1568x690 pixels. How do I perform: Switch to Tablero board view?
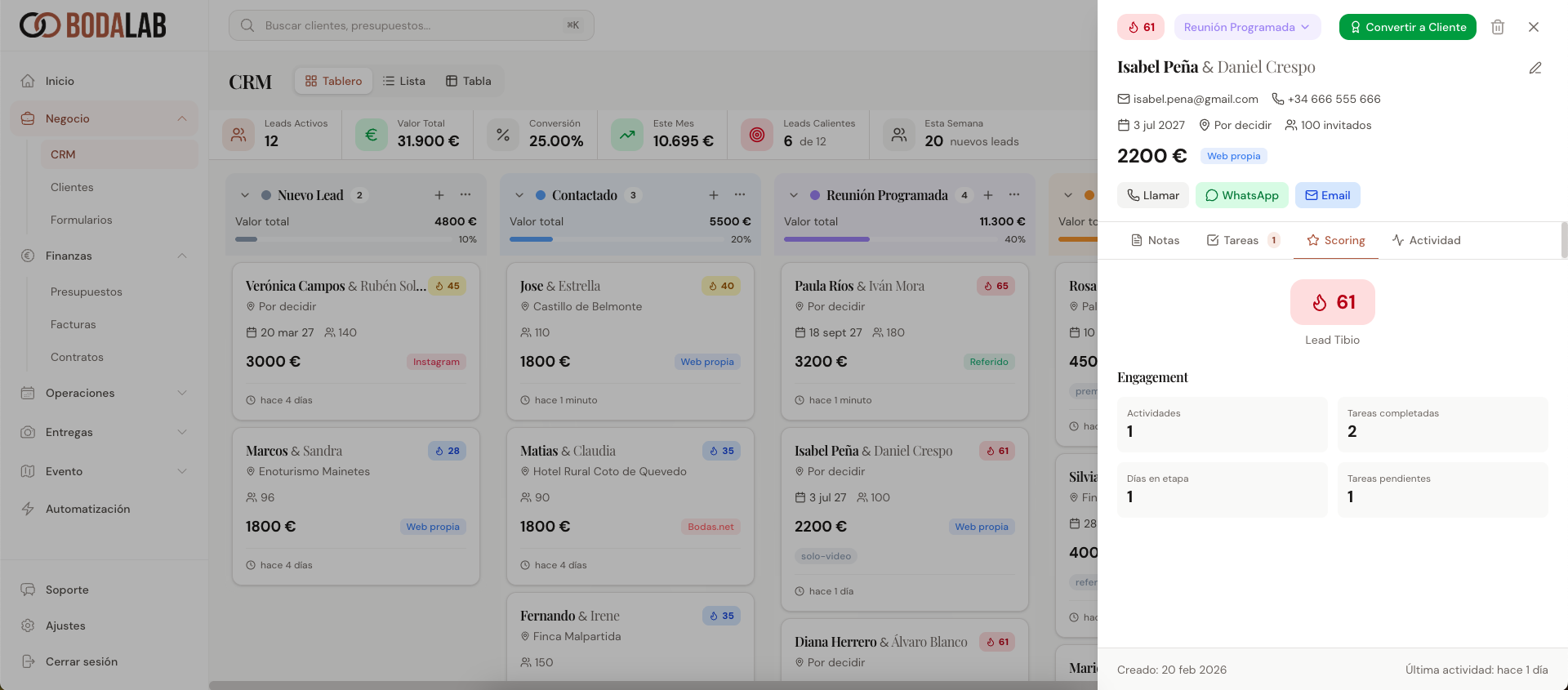point(333,81)
